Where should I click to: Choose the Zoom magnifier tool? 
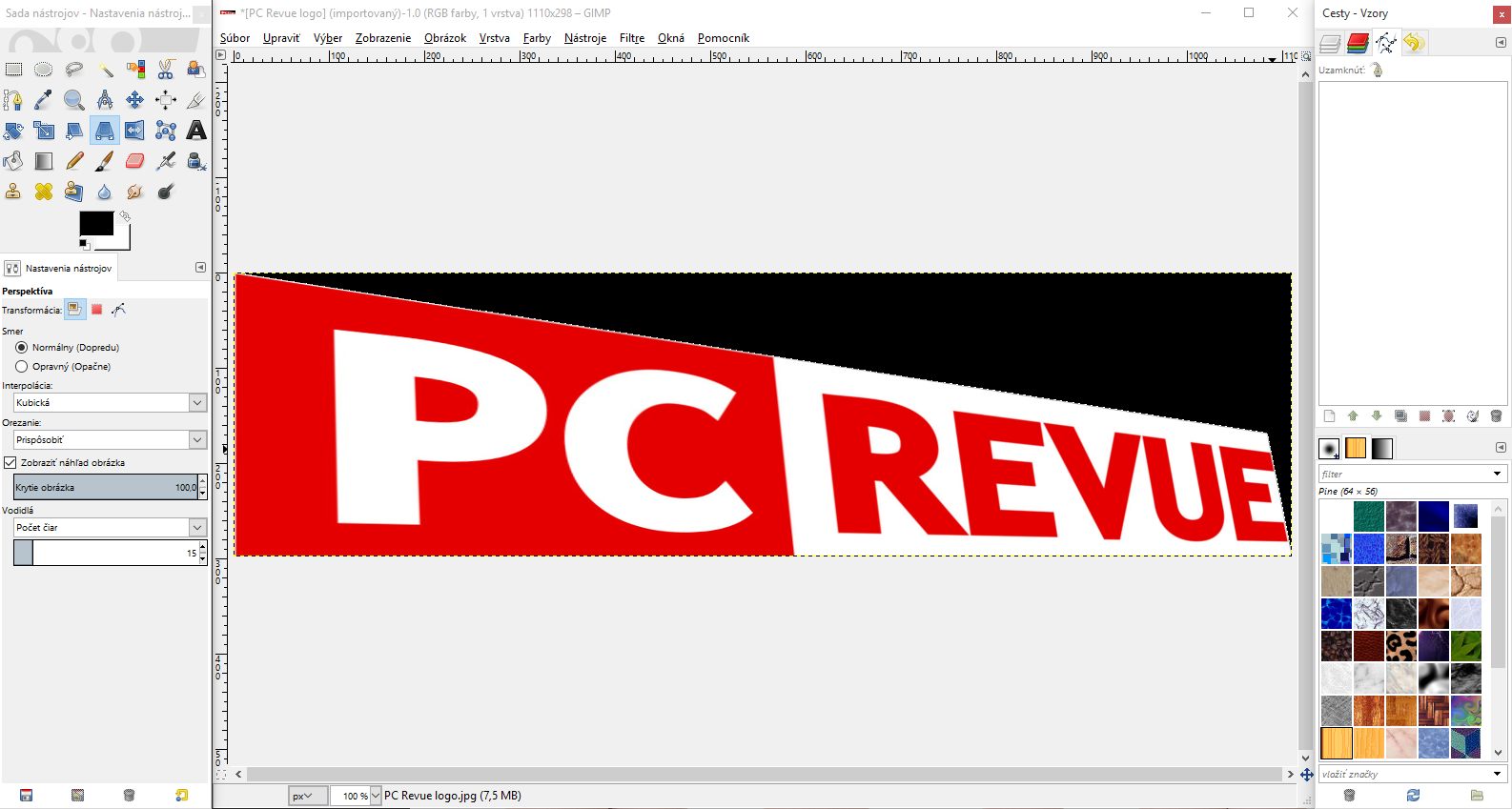[x=73, y=100]
